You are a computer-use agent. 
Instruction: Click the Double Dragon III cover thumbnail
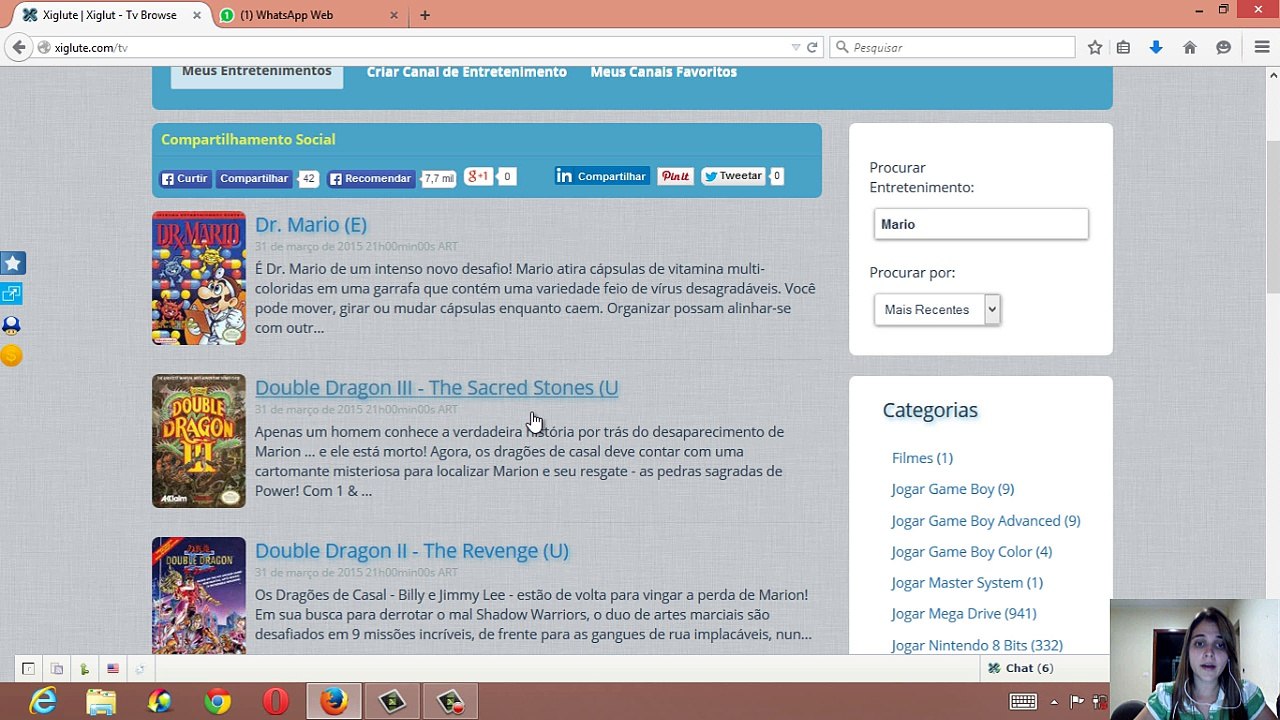[199, 441]
